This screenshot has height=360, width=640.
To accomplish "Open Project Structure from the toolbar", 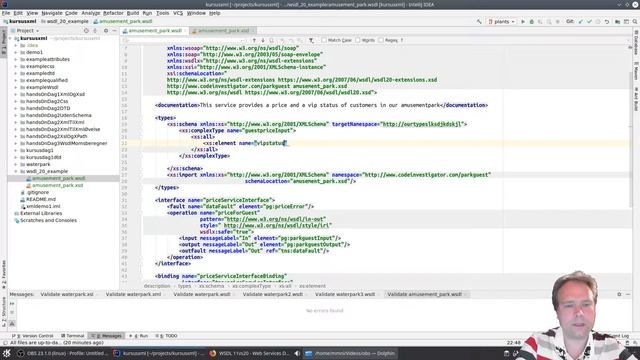I will pos(617,21).
